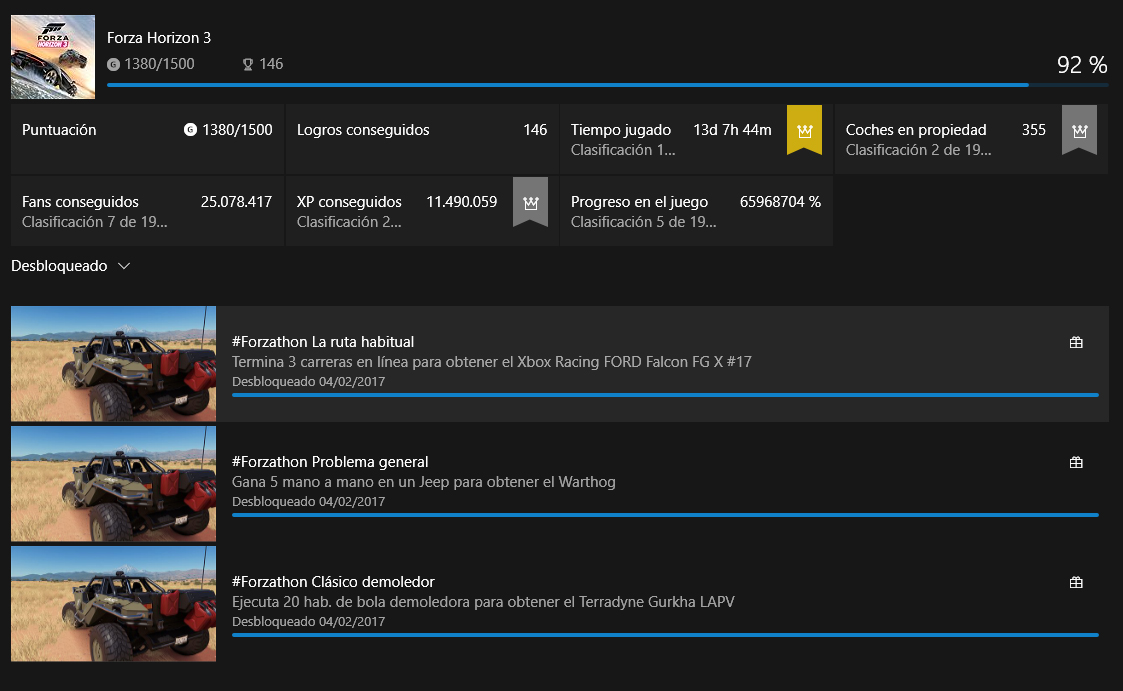Open the Forza Horizon 3 cover art
This screenshot has height=691, width=1123.
click(x=53, y=57)
